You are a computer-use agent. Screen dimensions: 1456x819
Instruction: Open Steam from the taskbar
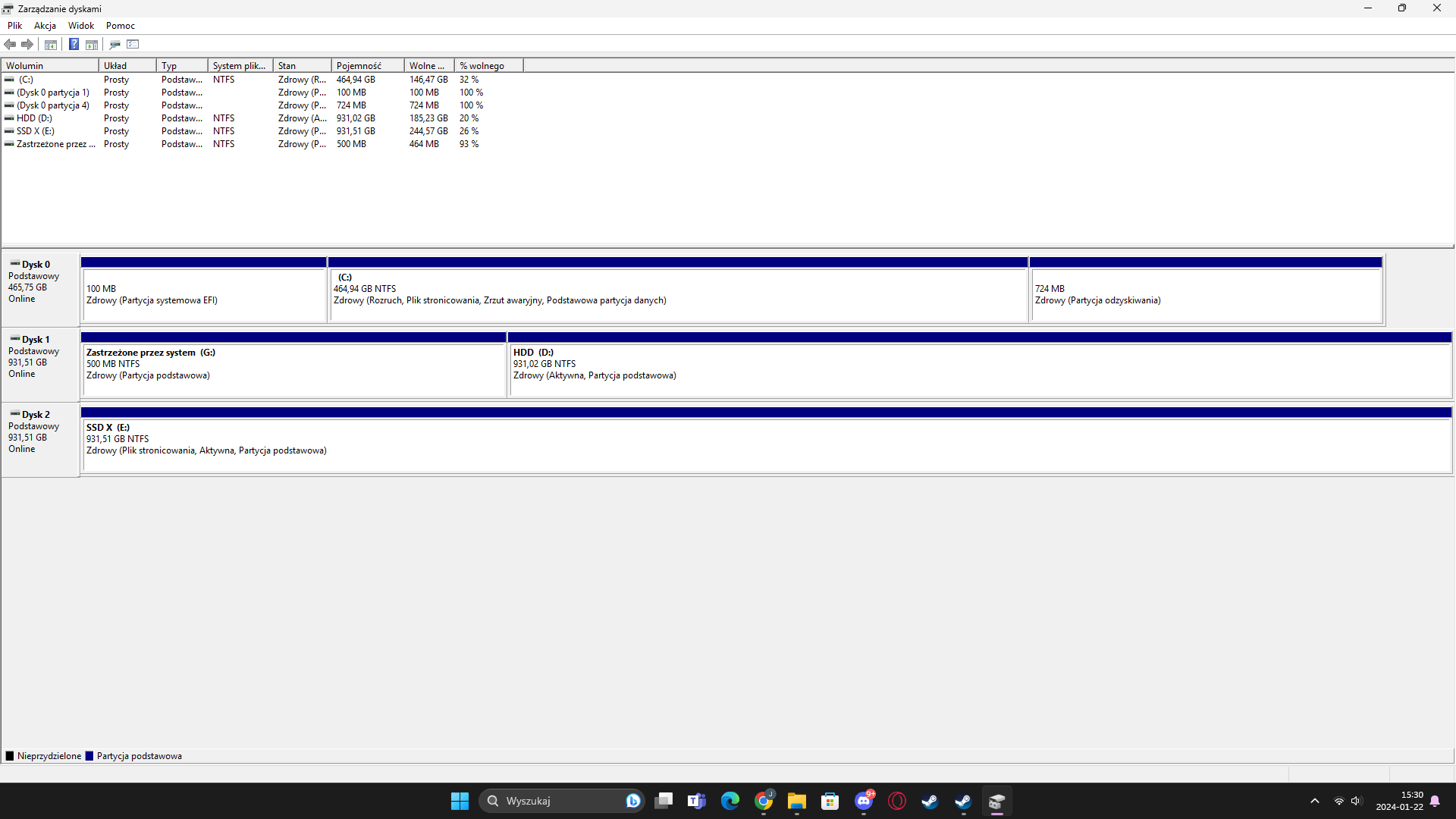[930, 801]
